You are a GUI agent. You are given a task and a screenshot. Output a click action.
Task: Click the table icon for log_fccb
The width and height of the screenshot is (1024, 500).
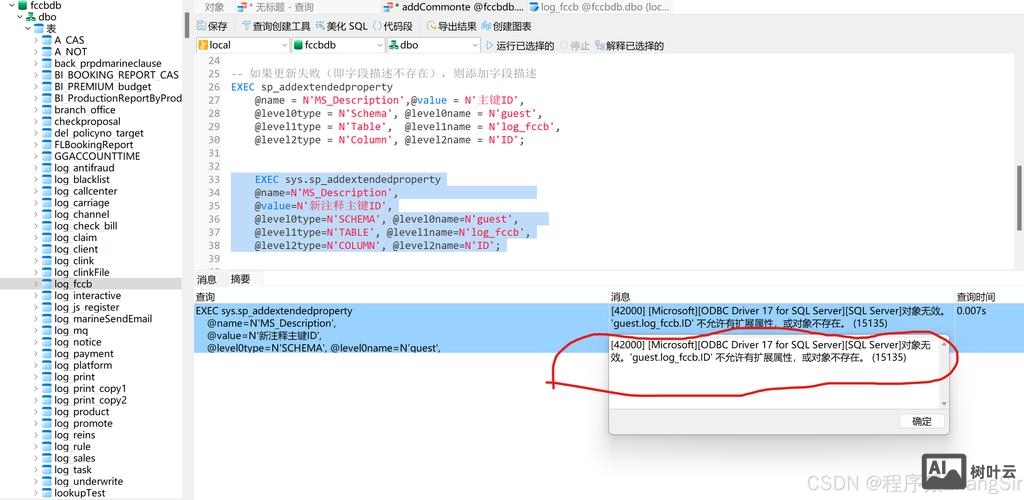tap(46, 284)
